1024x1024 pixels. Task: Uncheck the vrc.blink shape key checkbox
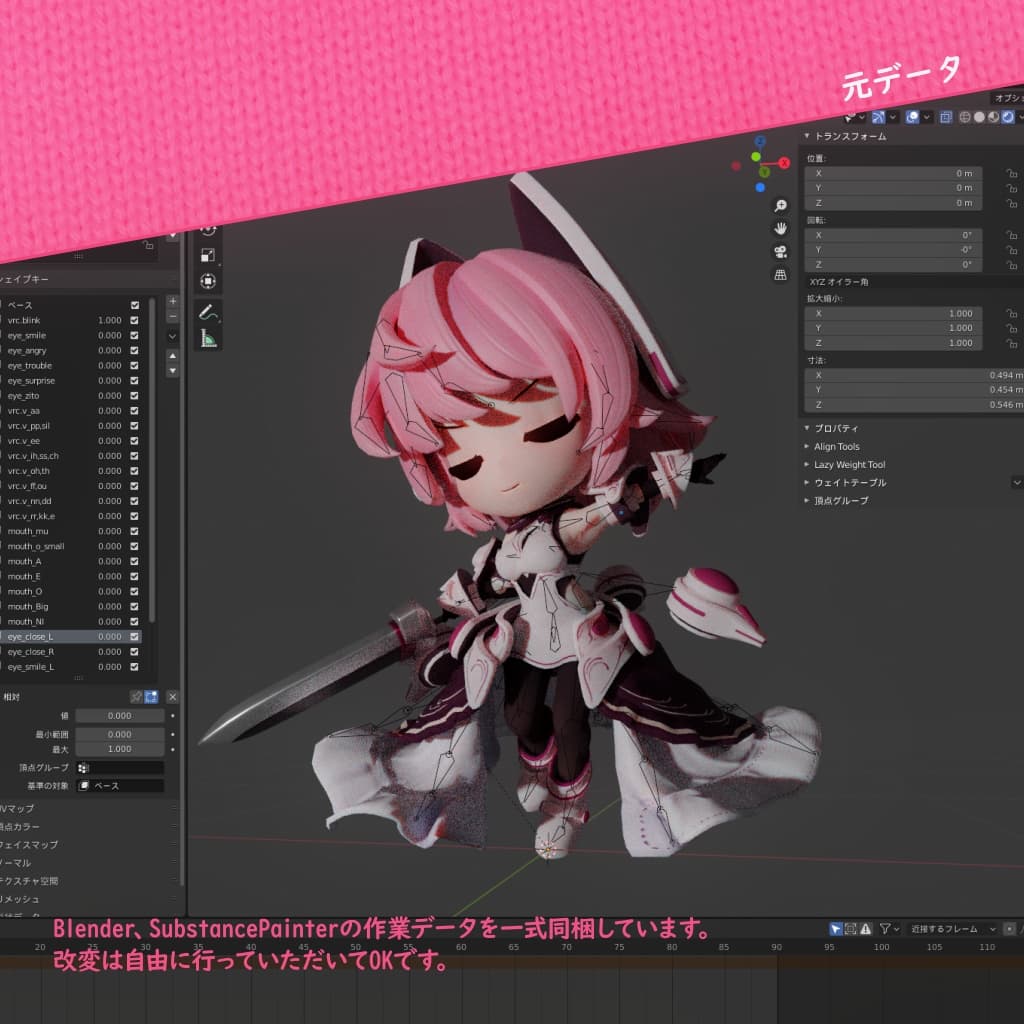(135, 320)
